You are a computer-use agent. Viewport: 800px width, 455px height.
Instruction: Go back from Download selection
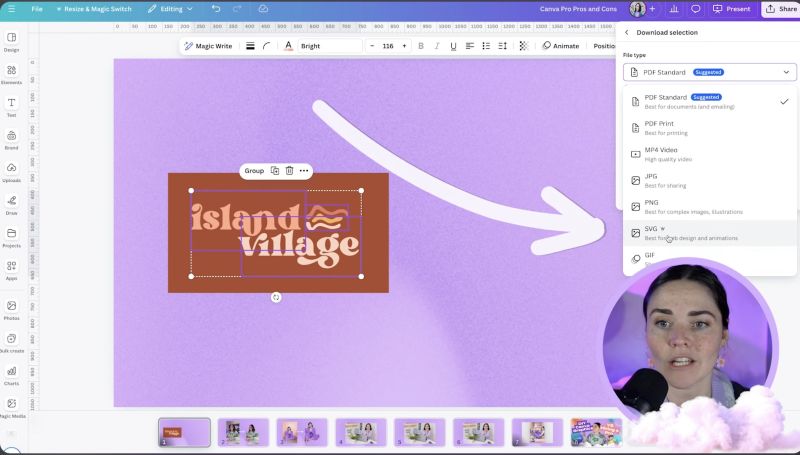point(627,32)
